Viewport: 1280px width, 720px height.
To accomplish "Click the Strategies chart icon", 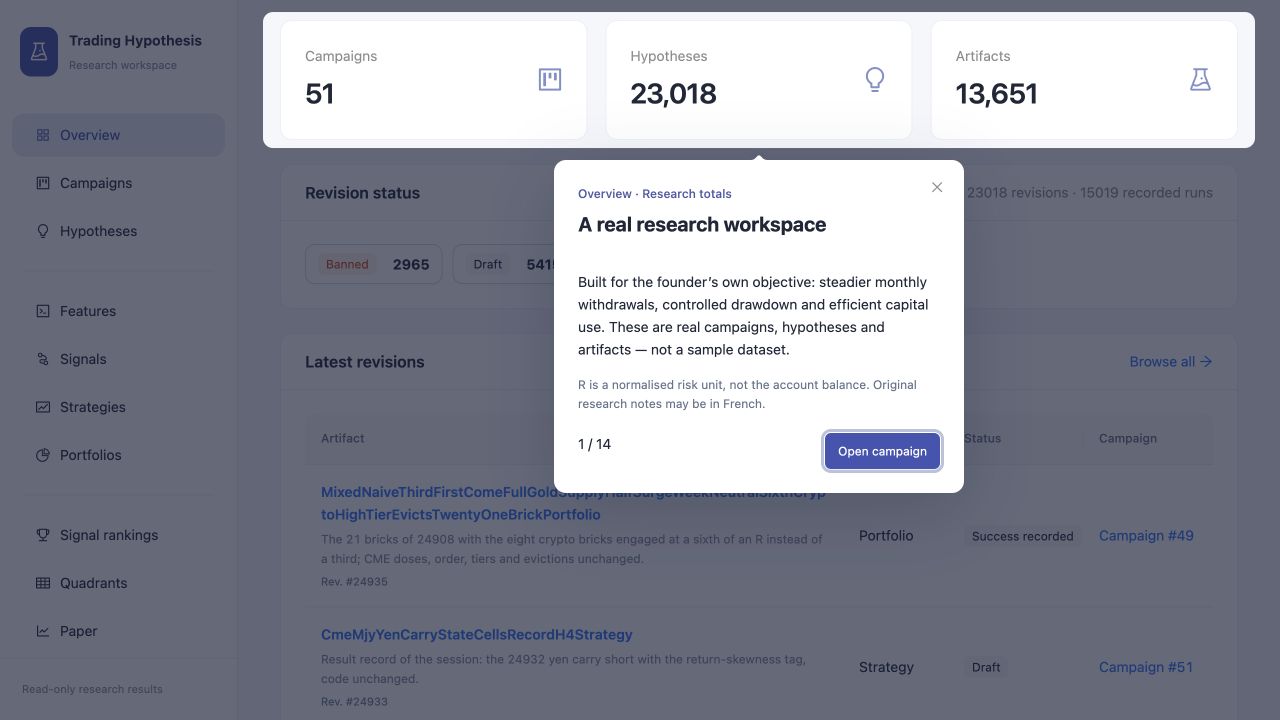I will coord(43,407).
